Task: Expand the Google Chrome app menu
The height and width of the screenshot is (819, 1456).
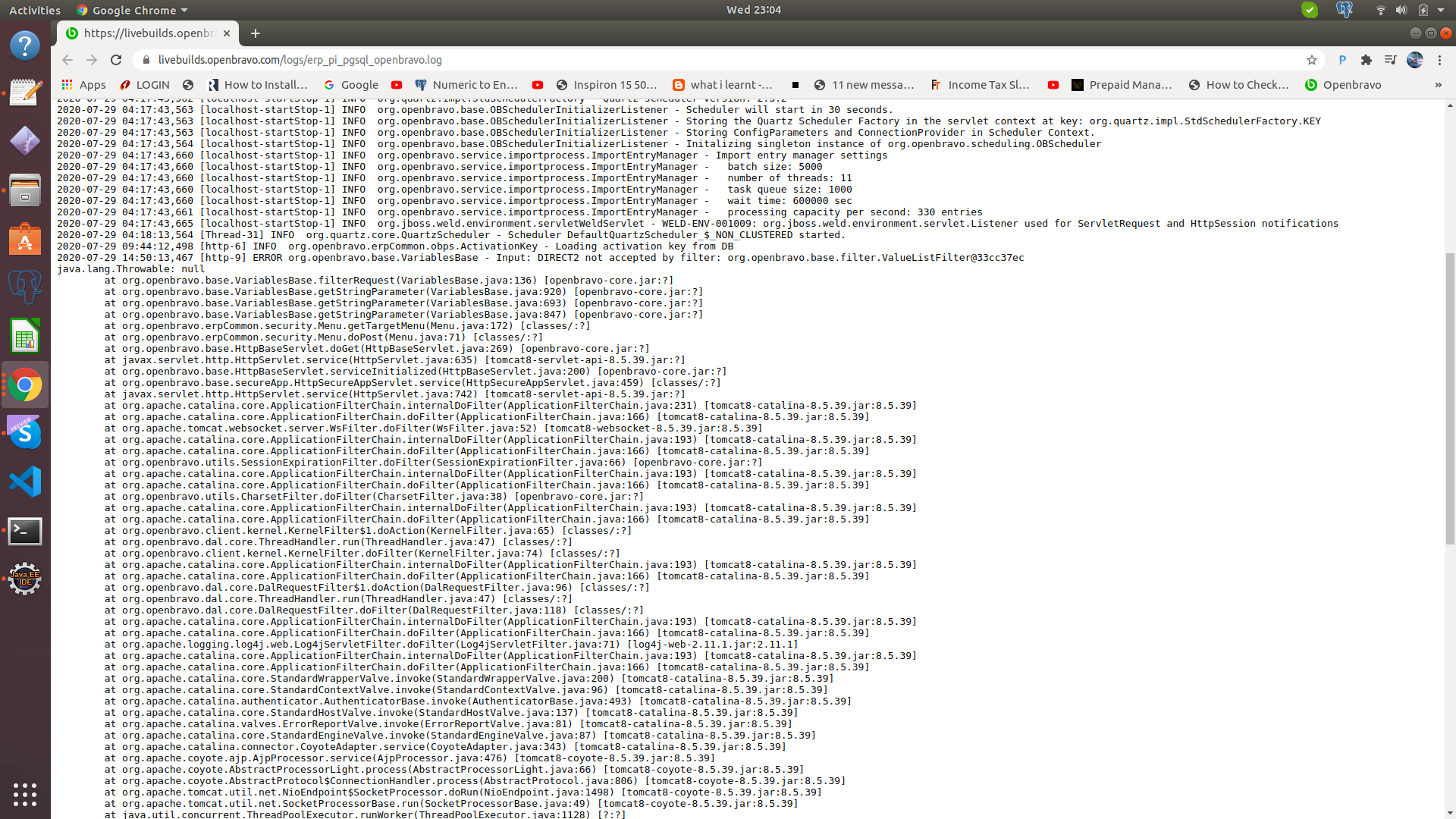Action: pyautogui.click(x=133, y=10)
